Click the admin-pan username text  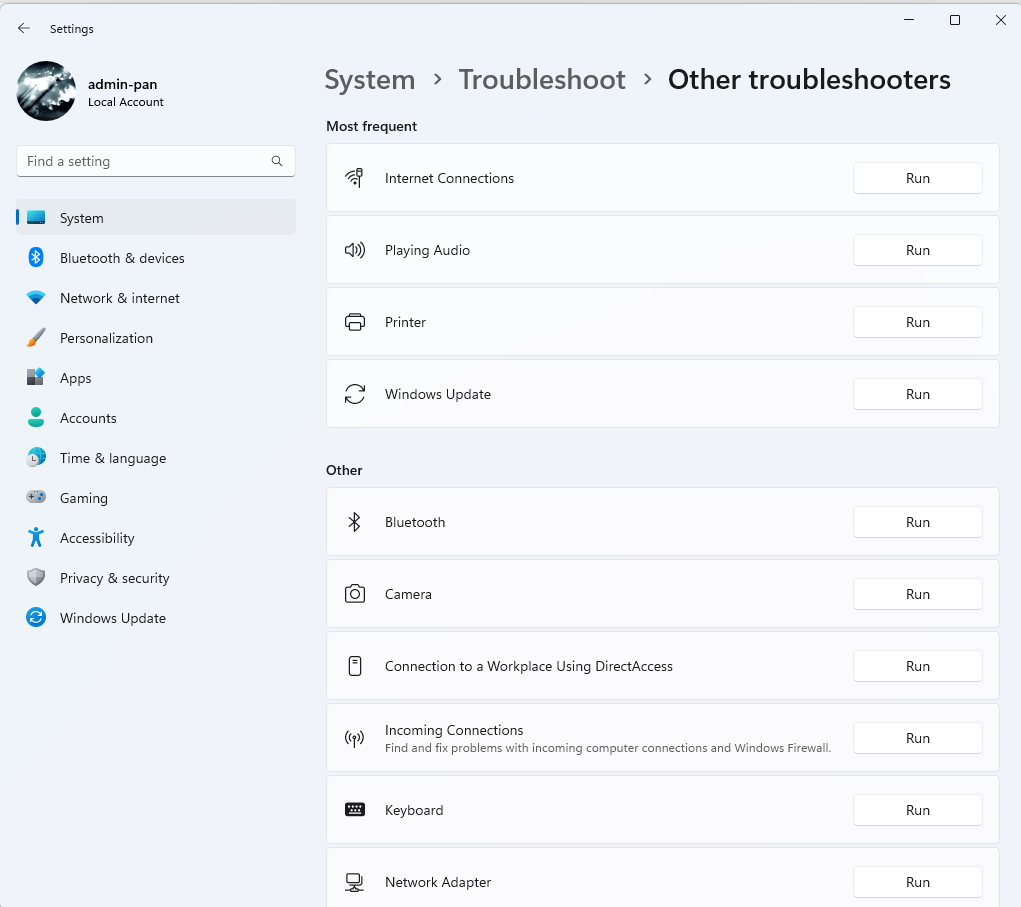click(122, 84)
